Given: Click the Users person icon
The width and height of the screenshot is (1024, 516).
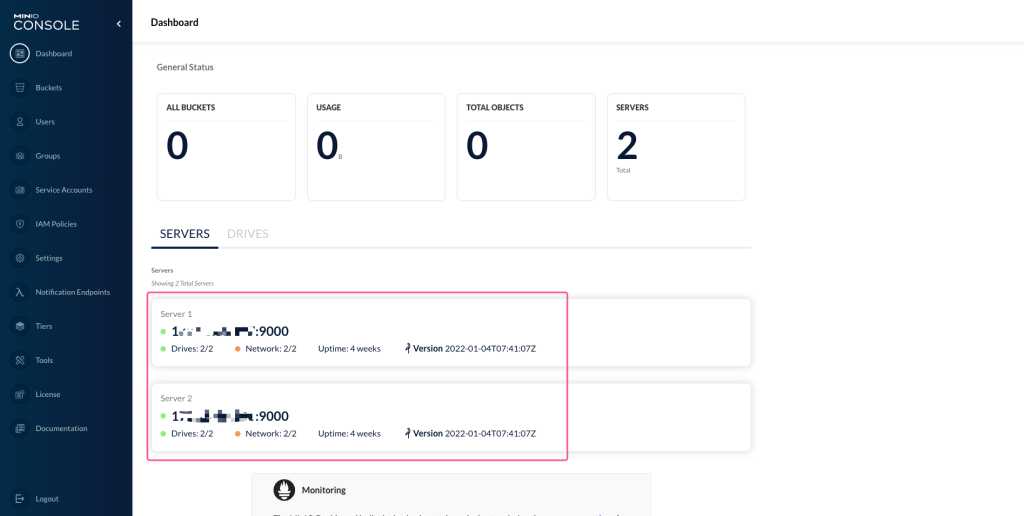Looking at the screenshot, I should (19, 122).
